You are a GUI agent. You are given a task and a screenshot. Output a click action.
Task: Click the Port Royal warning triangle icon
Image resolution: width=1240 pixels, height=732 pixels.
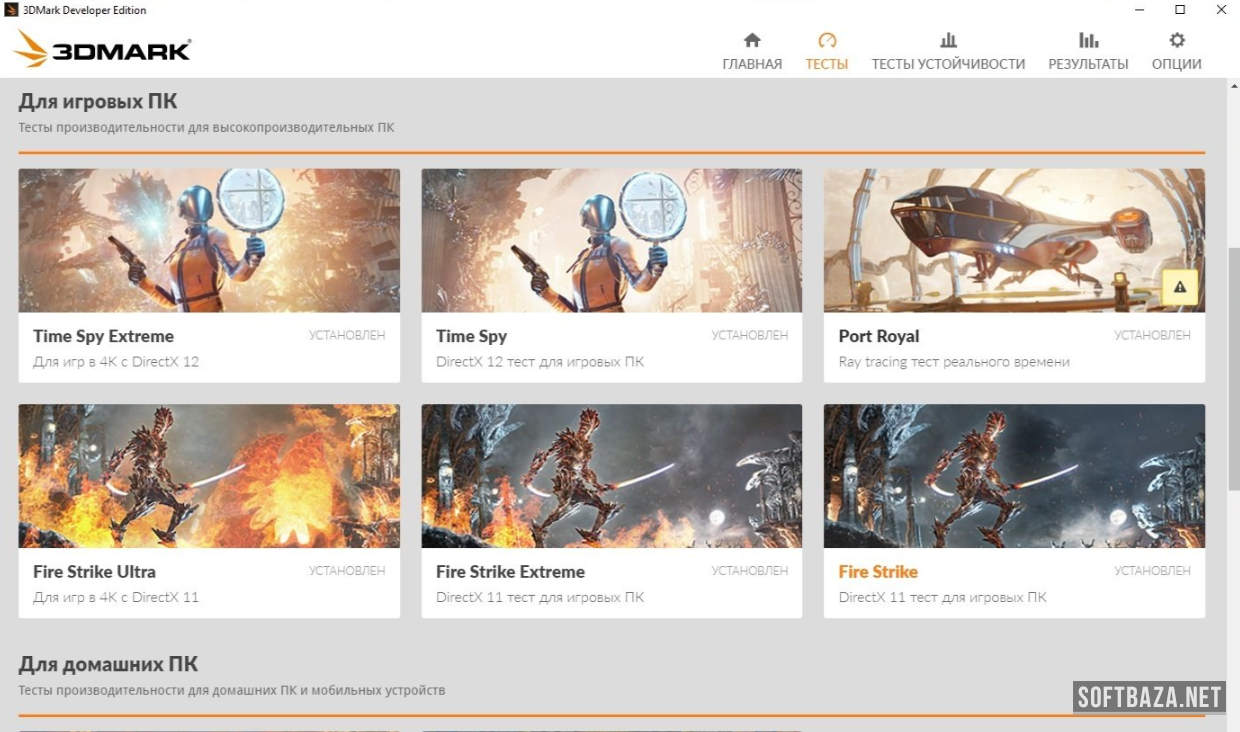click(1180, 287)
